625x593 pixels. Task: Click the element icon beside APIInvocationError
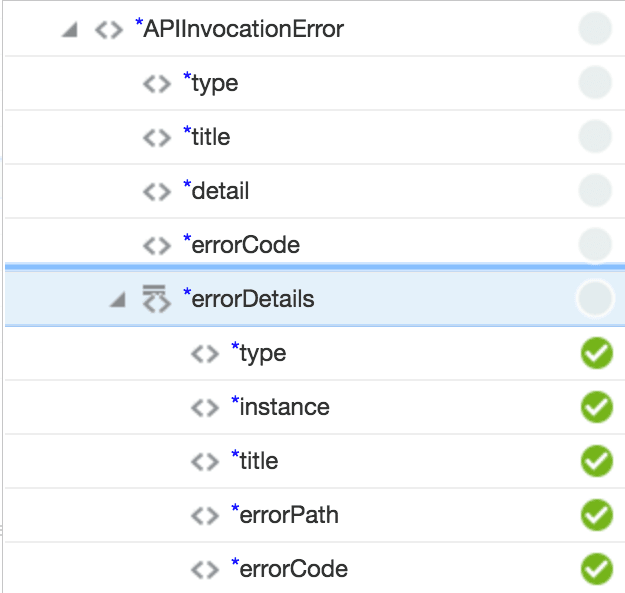pos(108,29)
